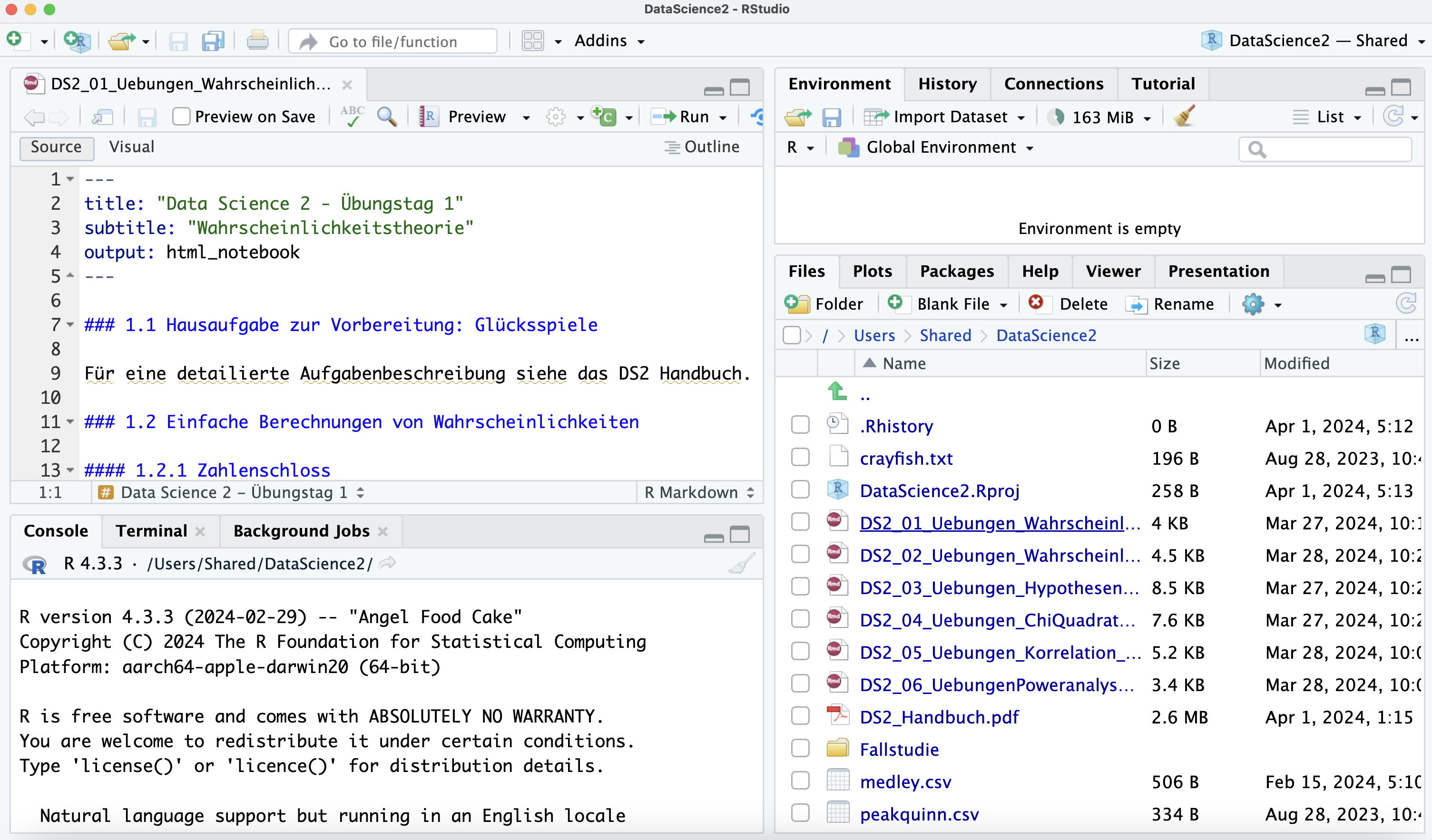Switch to the History tab

click(x=947, y=84)
